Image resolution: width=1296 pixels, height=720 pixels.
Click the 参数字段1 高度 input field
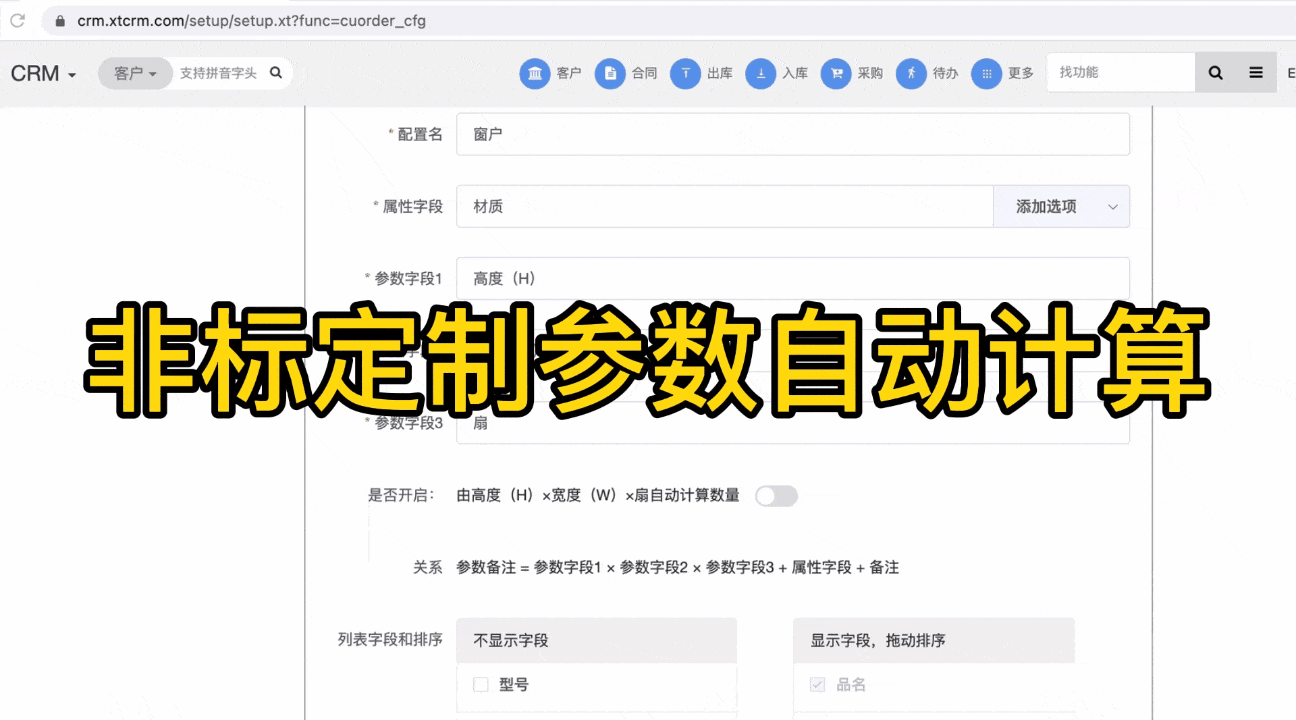tap(792, 279)
